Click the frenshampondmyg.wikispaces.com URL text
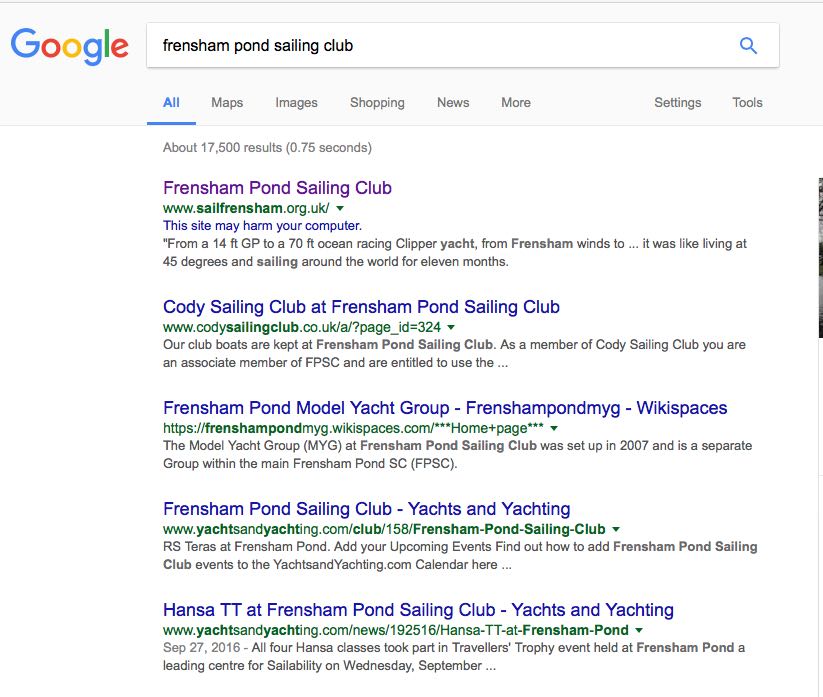Viewport: 823px width, 697px height. 353,428
